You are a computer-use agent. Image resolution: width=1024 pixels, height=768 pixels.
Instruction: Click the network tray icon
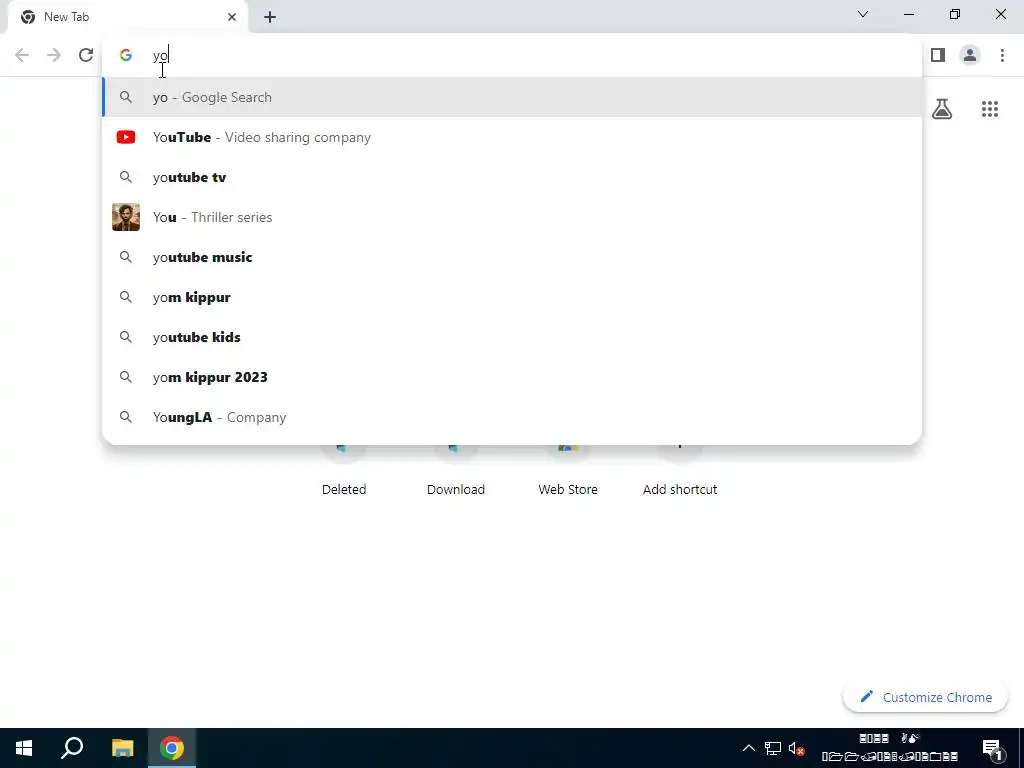(773, 748)
